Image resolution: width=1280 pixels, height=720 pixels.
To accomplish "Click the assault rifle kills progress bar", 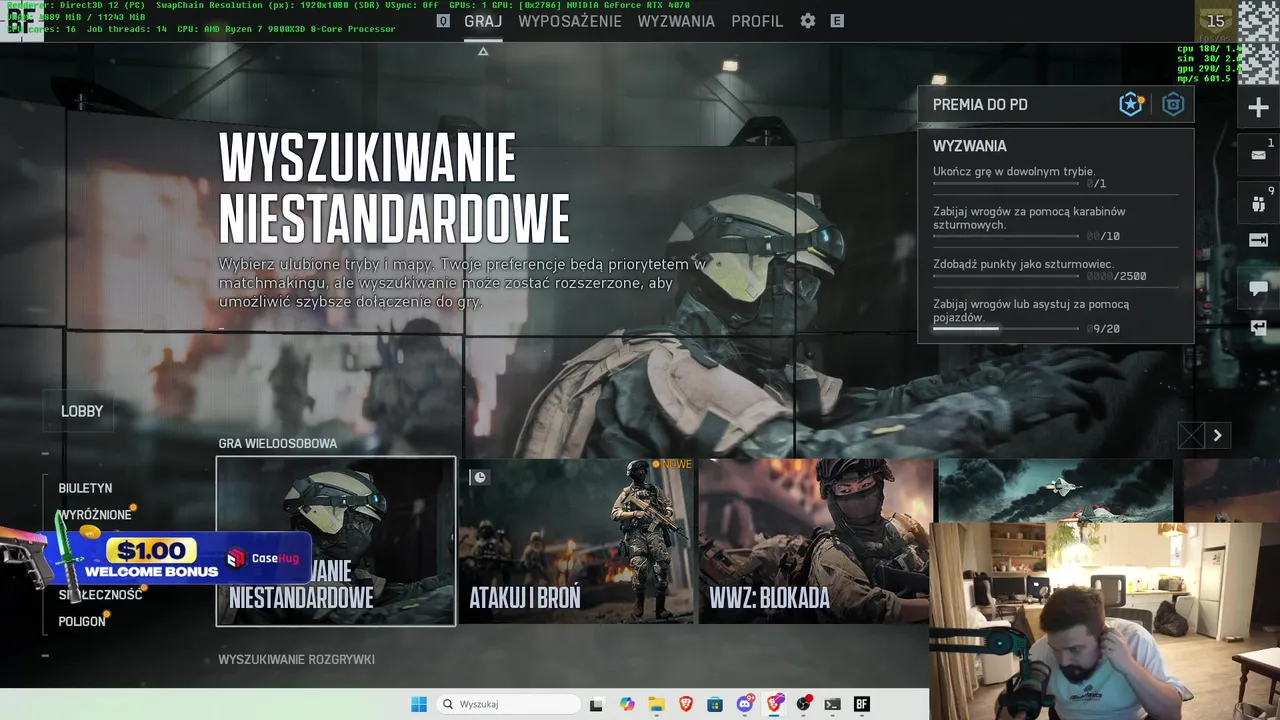I will pyautogui.click(x=1006, y=236).
